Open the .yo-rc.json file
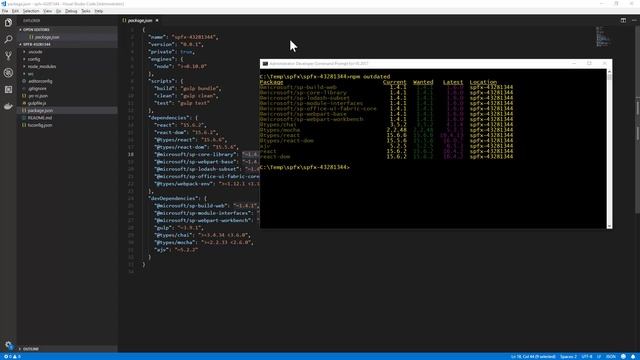The height and width of the screenshot is (360, 640). pyautogui.click(x=38, y=96)
